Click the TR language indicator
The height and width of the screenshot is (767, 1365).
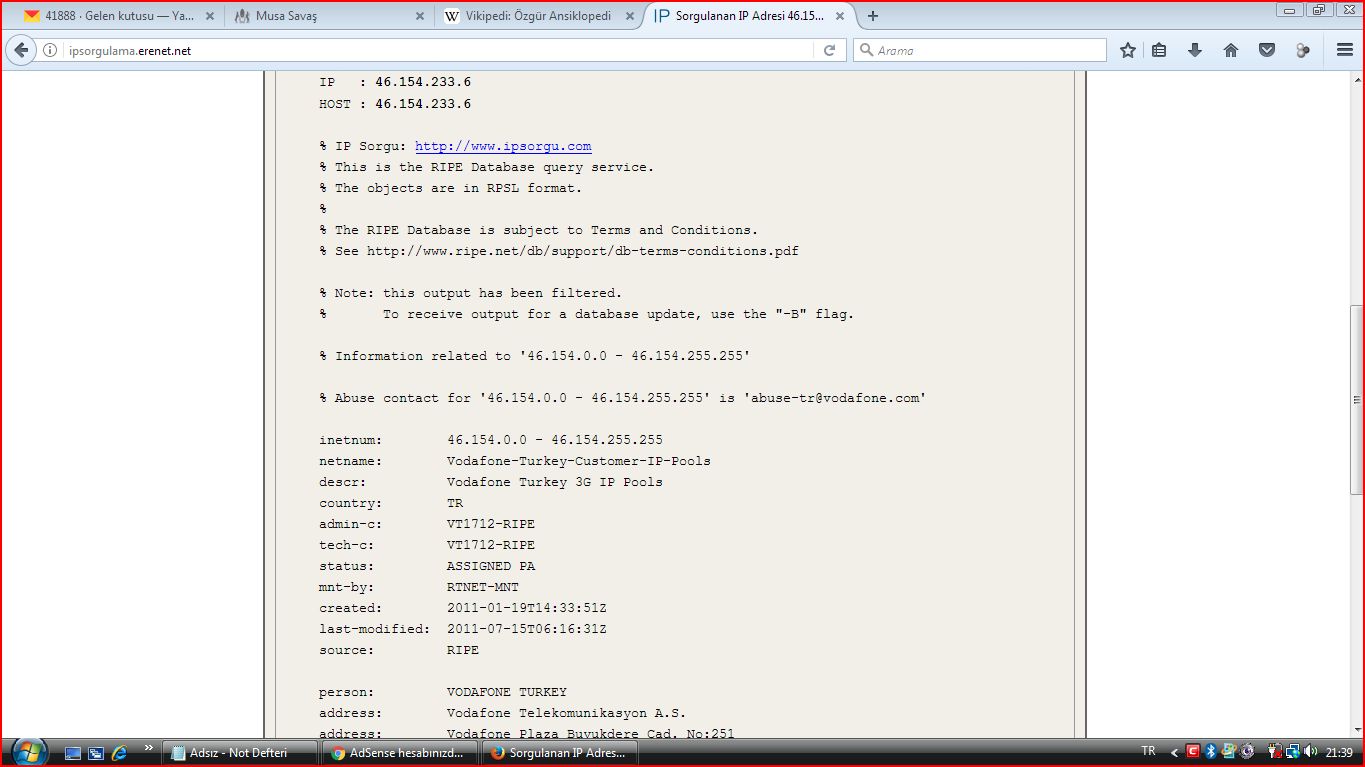point(1148,751)
